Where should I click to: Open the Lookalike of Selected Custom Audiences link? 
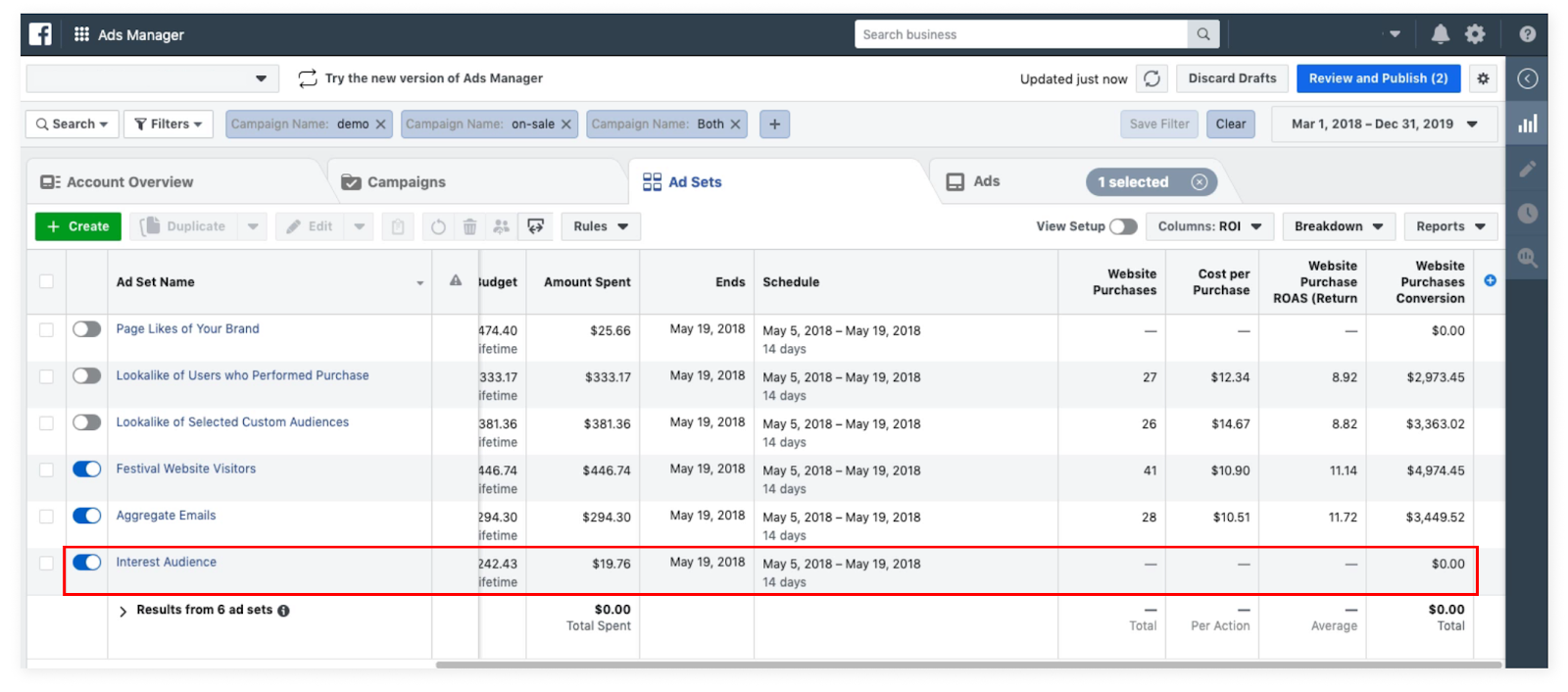(232, 422)
